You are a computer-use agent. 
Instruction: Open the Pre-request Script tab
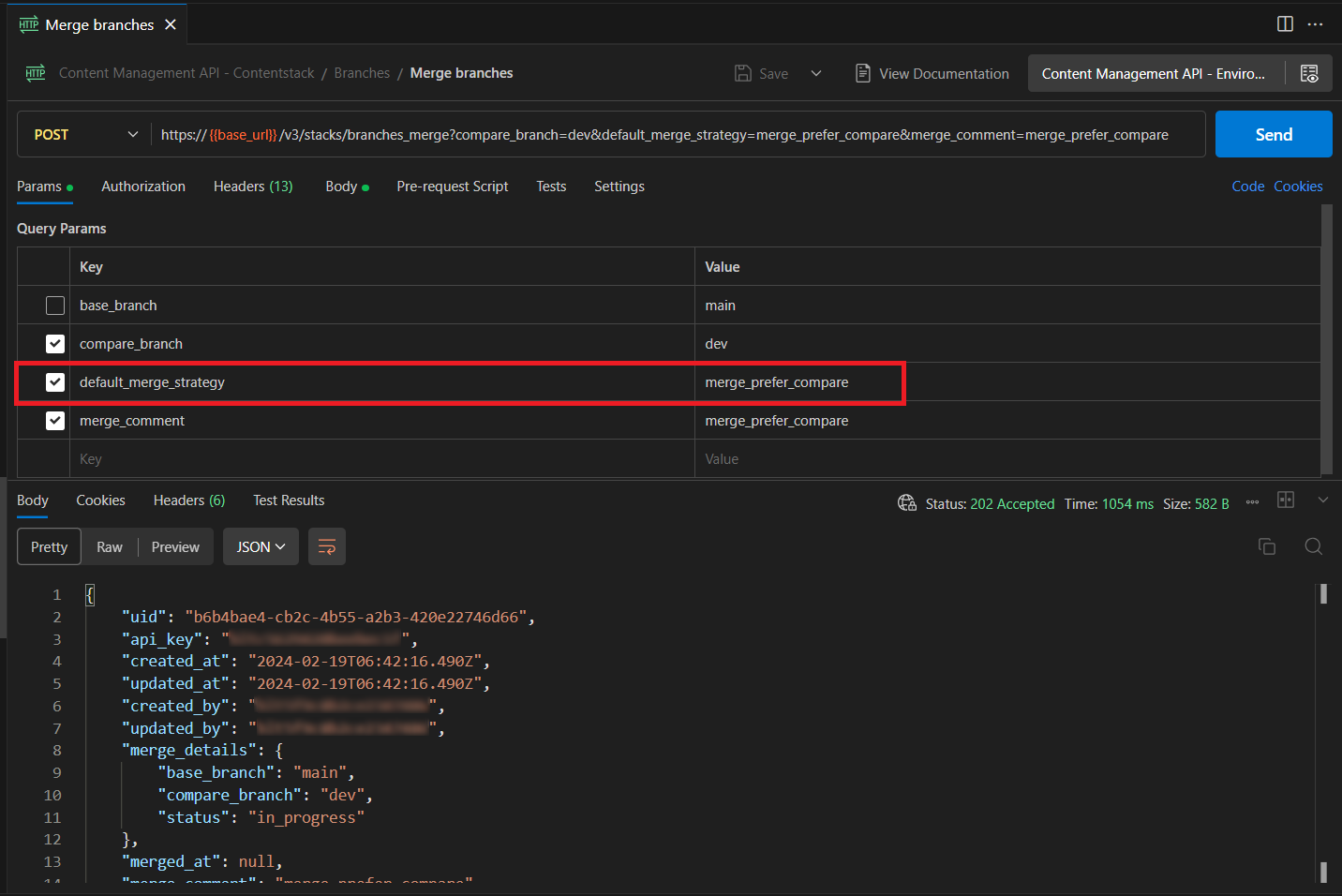point(453,187)
